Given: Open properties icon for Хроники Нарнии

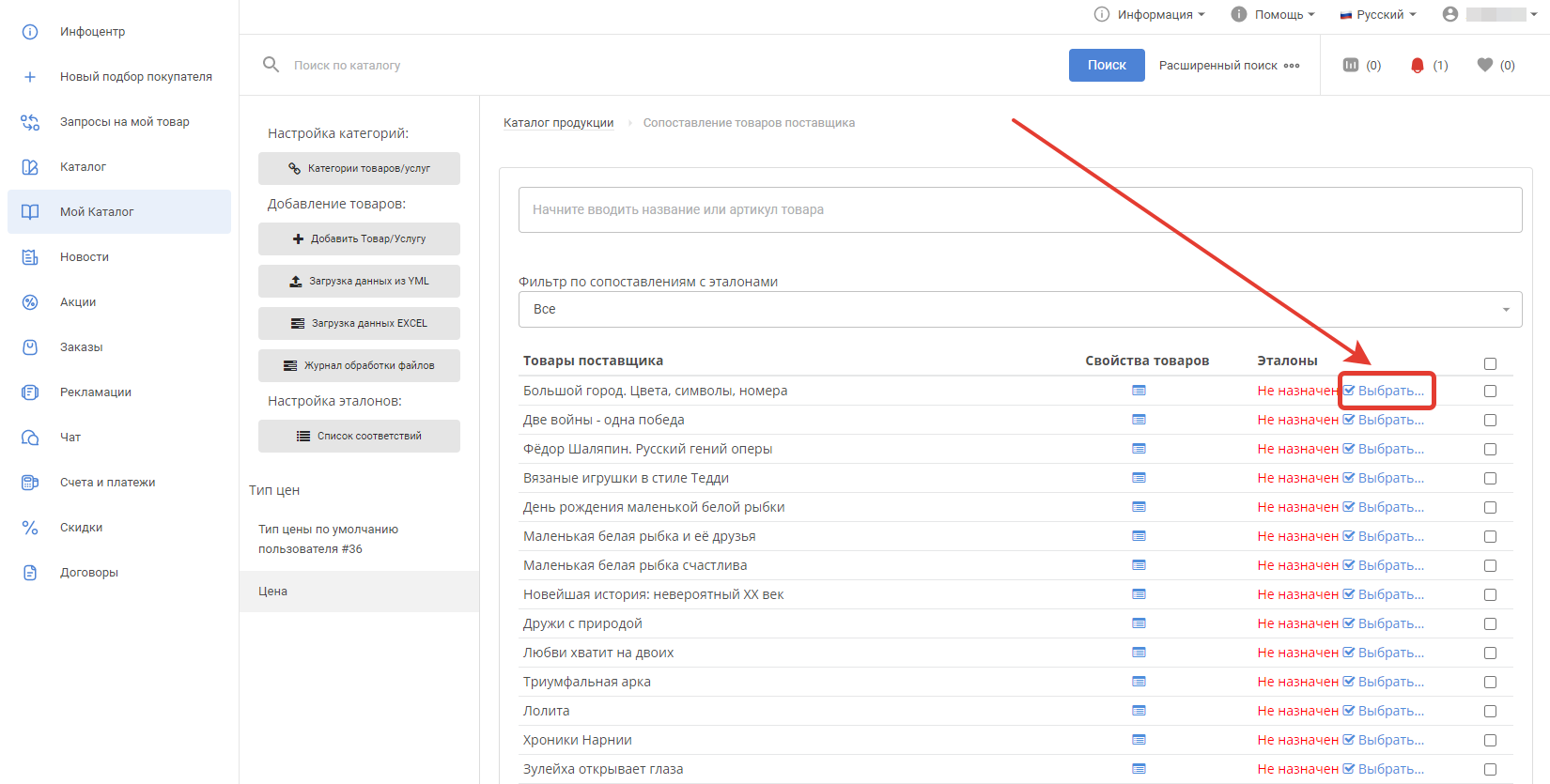Looking at the screenshot, I should coord(1139,740).
